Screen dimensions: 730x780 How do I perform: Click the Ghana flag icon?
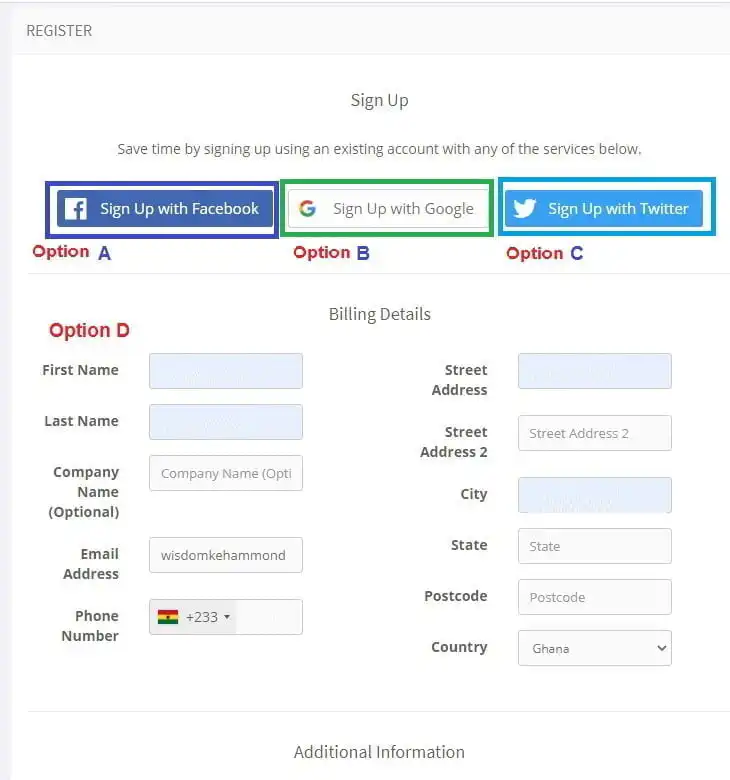[x=168, y=617]
